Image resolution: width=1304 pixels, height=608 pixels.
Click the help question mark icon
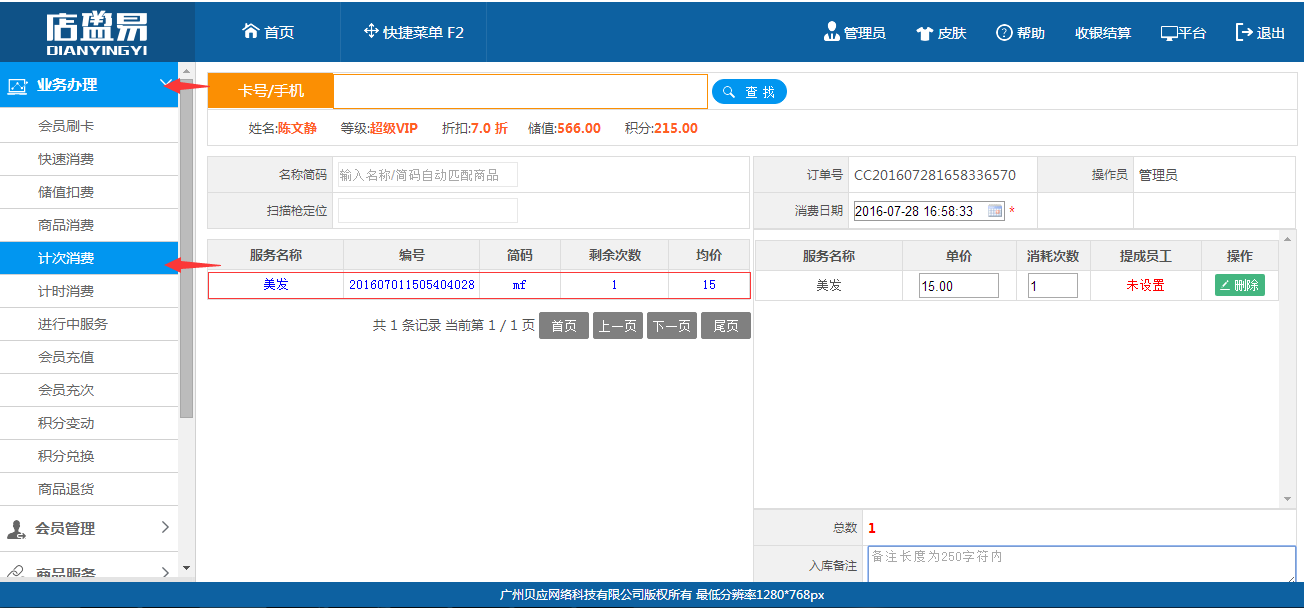pos(1004,32)
